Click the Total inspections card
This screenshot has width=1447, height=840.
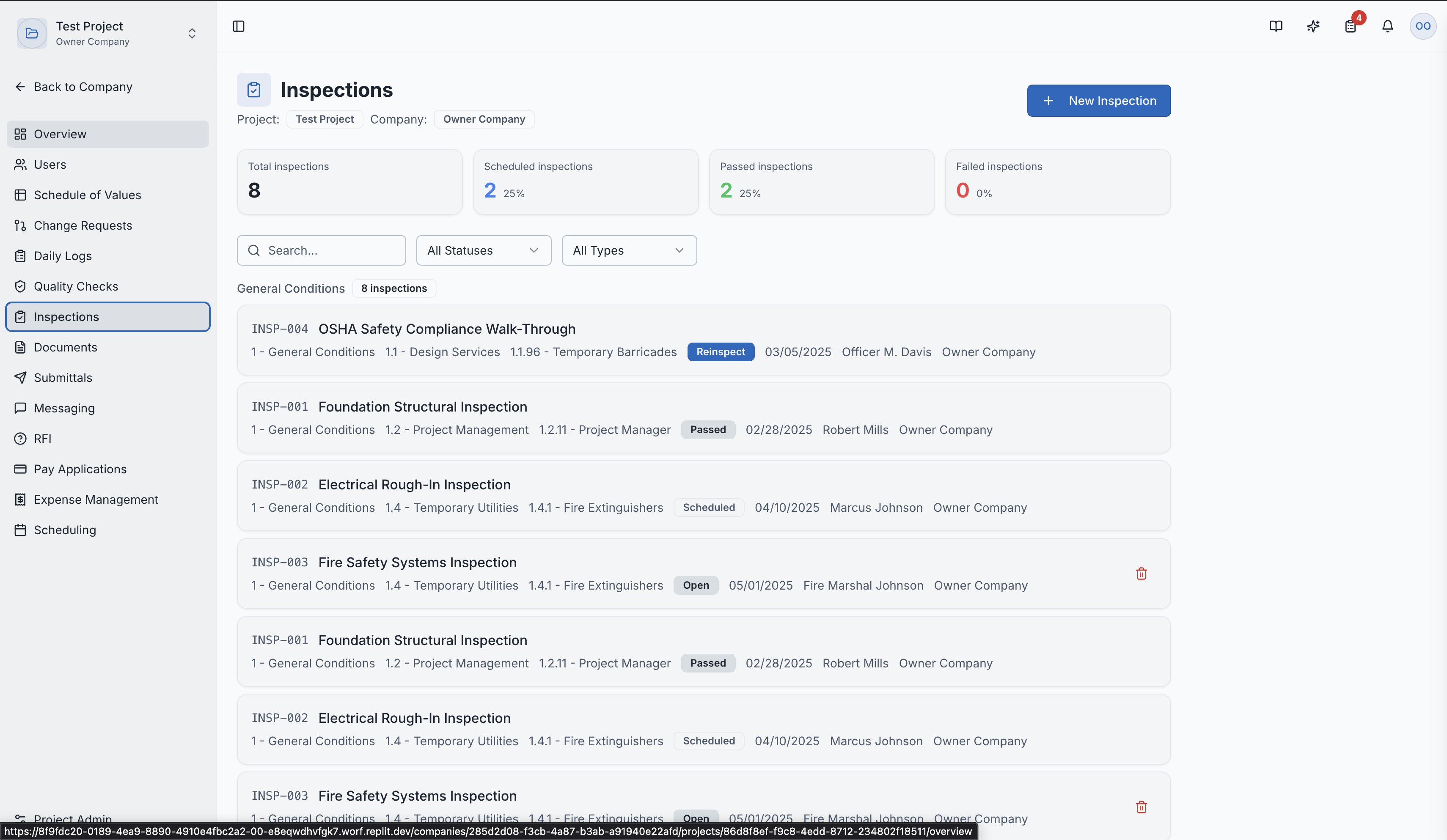[349, 182]
